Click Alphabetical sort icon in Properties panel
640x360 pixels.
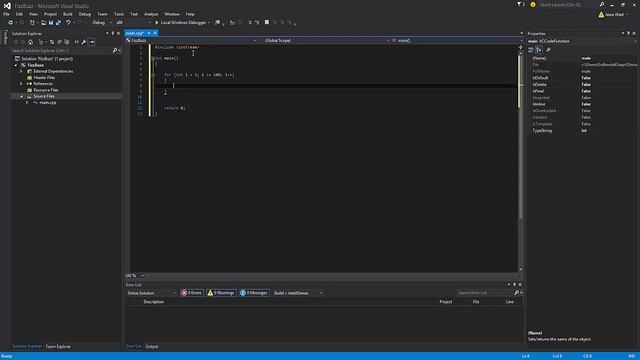[x=539, y=50]
